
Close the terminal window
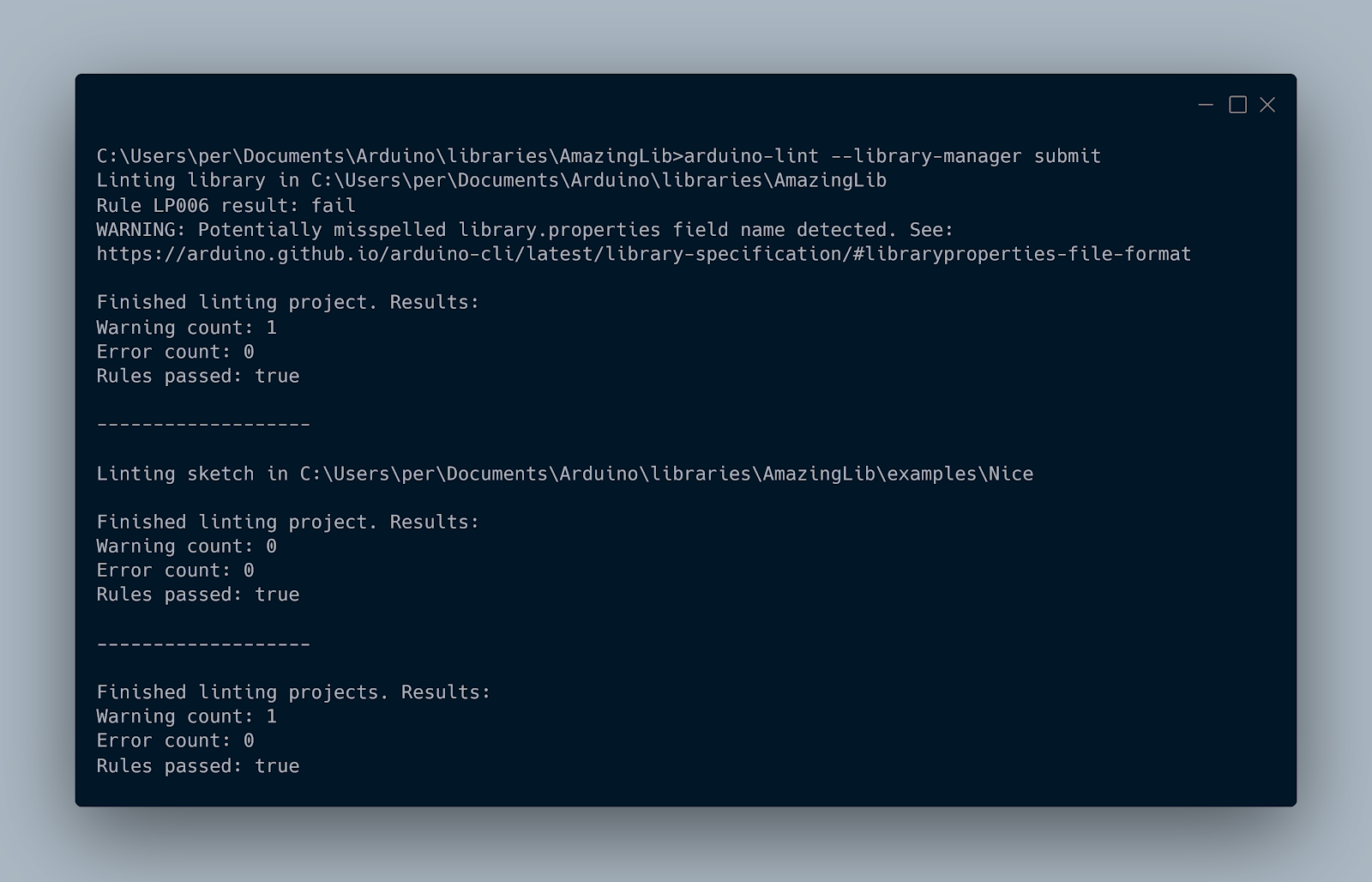pos(1267,105)
